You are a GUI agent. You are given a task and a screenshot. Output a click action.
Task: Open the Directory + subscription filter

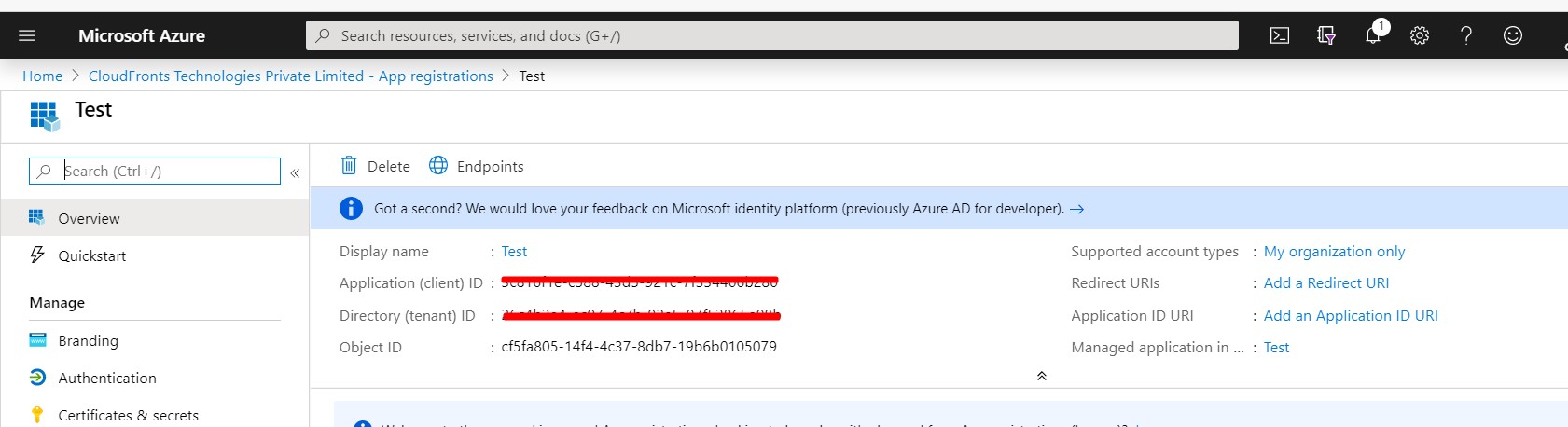coord(1326,35)
